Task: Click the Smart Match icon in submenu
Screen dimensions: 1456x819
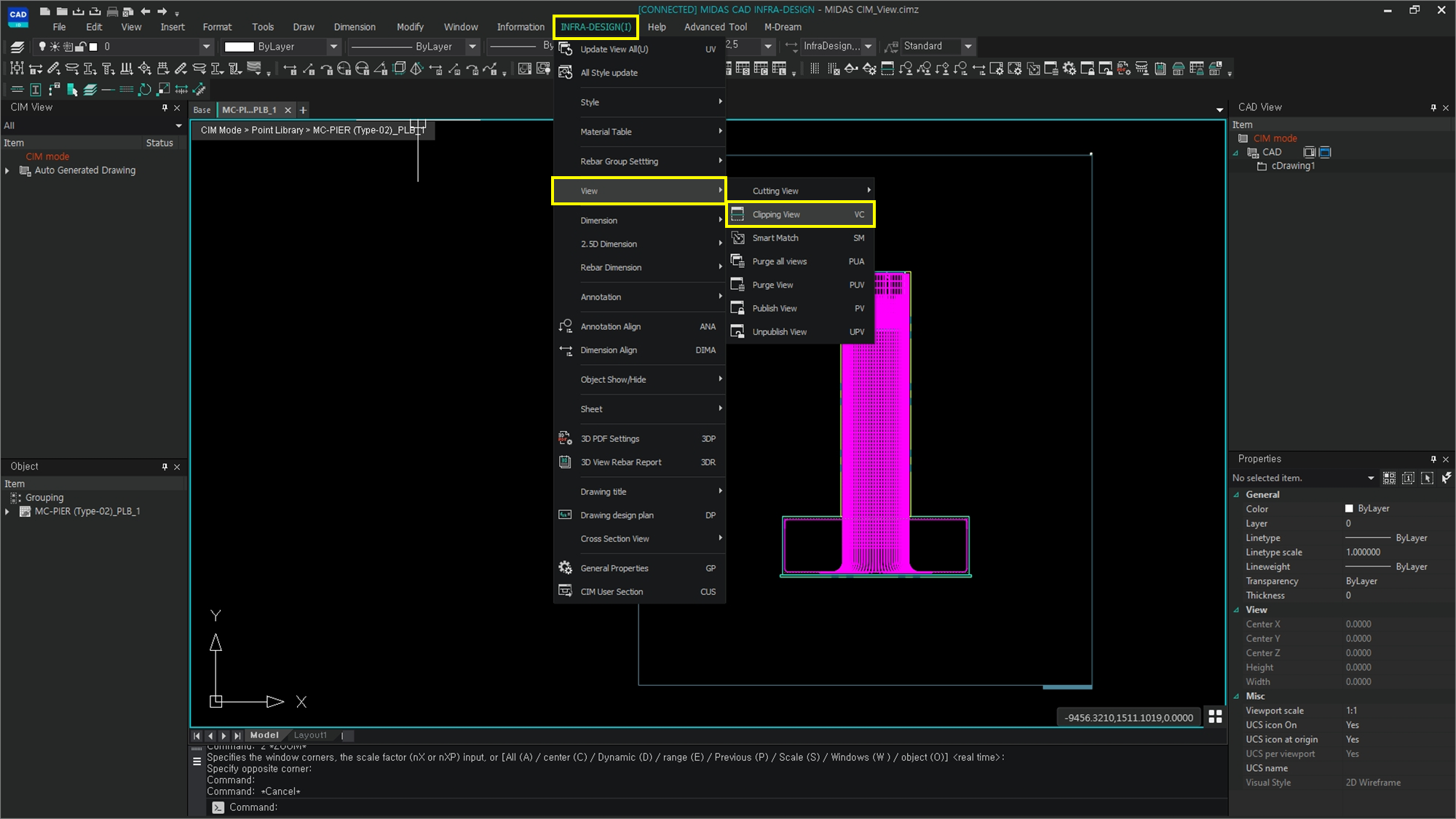Action: (737, 238)
